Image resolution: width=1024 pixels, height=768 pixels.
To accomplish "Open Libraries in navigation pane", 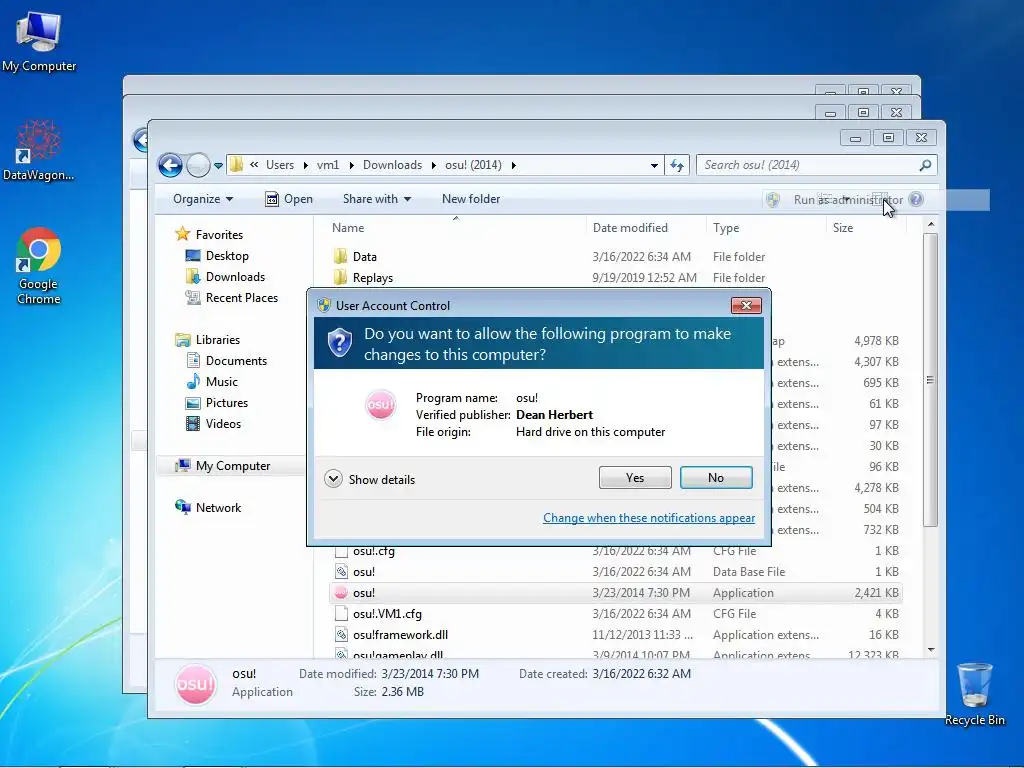I will [208, 340].
